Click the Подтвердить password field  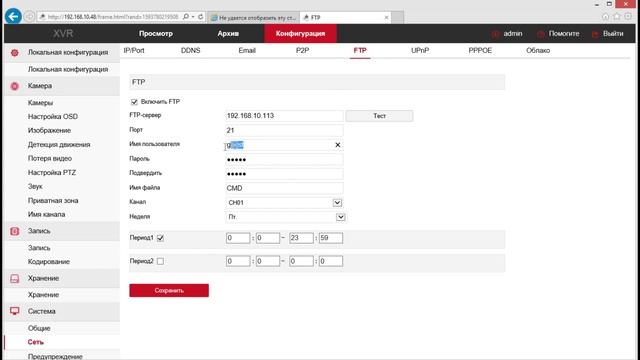pyautogui.click(x=284, y=174)
